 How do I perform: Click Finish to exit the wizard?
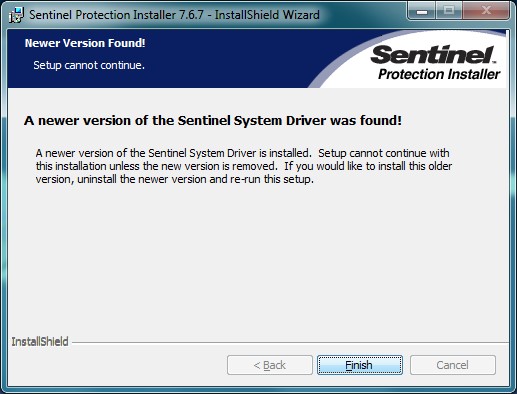(360, 365)
